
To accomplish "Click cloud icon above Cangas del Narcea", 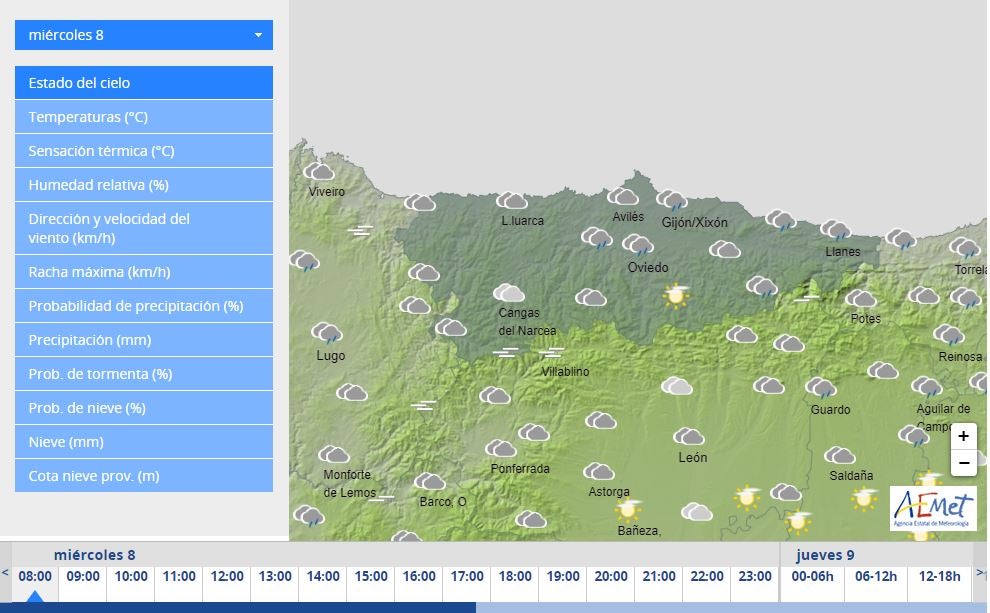I will tap(509, 293).
